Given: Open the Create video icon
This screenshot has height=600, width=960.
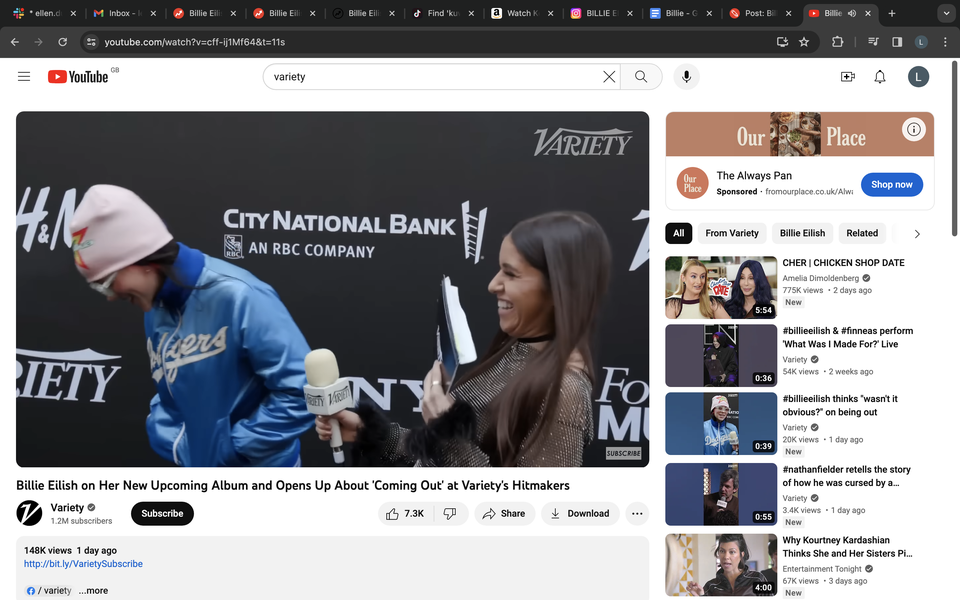Looking at the screenshot, I should (847, 77).
